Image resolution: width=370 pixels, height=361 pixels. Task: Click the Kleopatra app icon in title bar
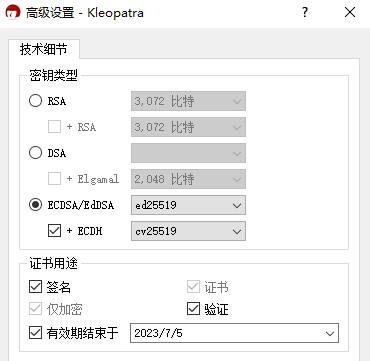tap(13, 13)
